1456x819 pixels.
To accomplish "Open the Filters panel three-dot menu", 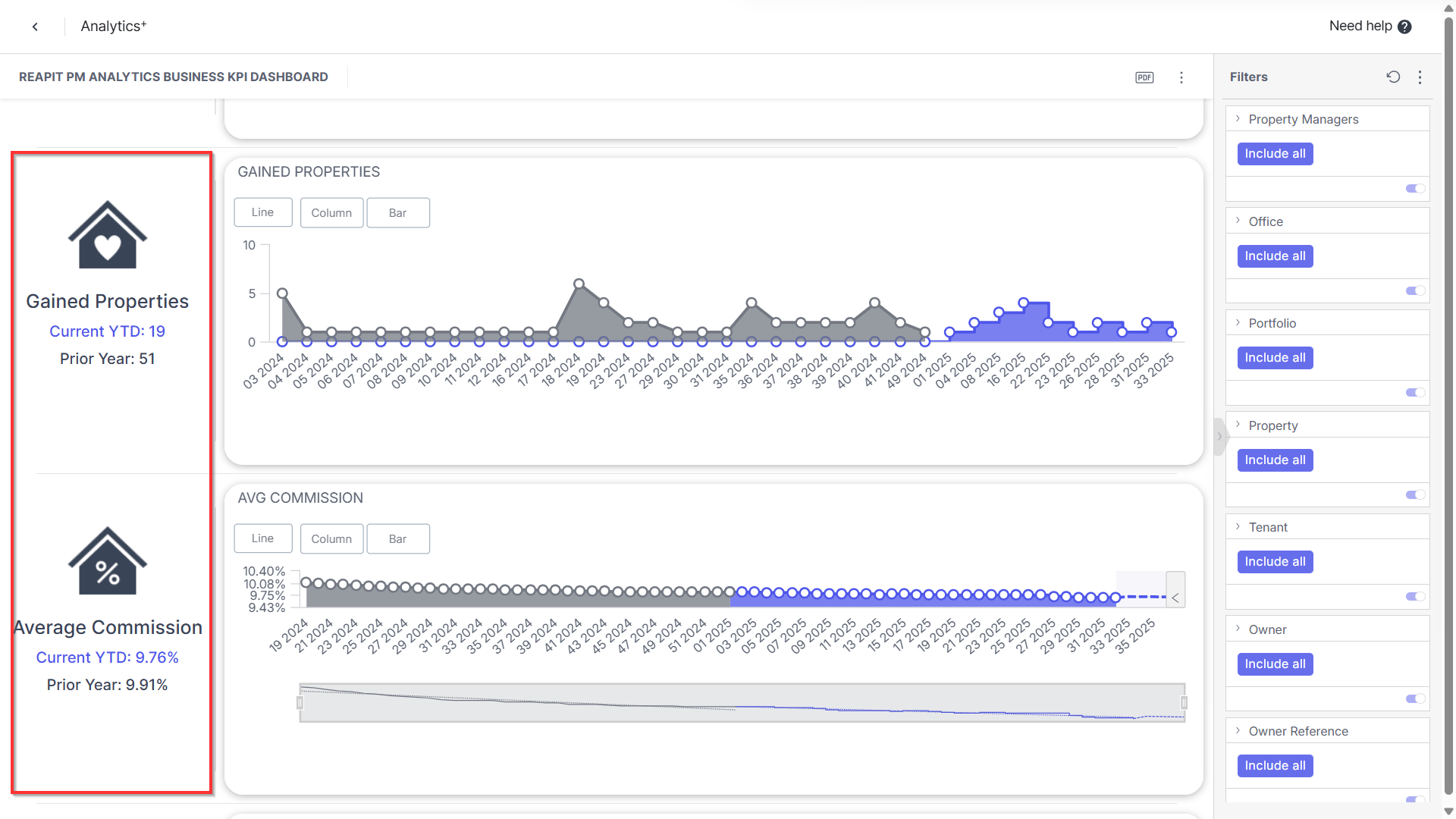I will [x=1420, y=77].
